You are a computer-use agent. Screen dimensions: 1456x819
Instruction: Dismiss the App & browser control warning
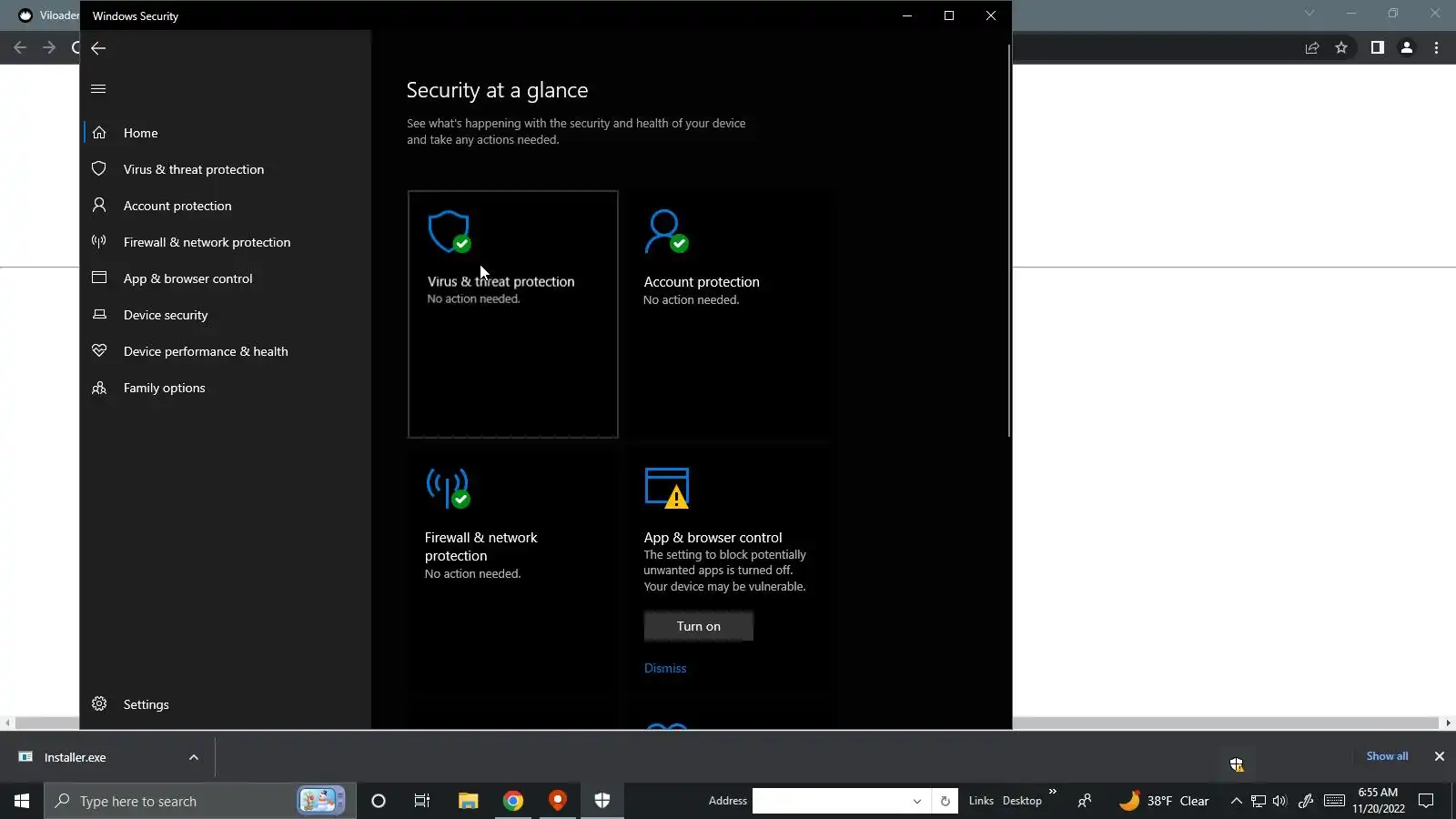tap(665, 668)
